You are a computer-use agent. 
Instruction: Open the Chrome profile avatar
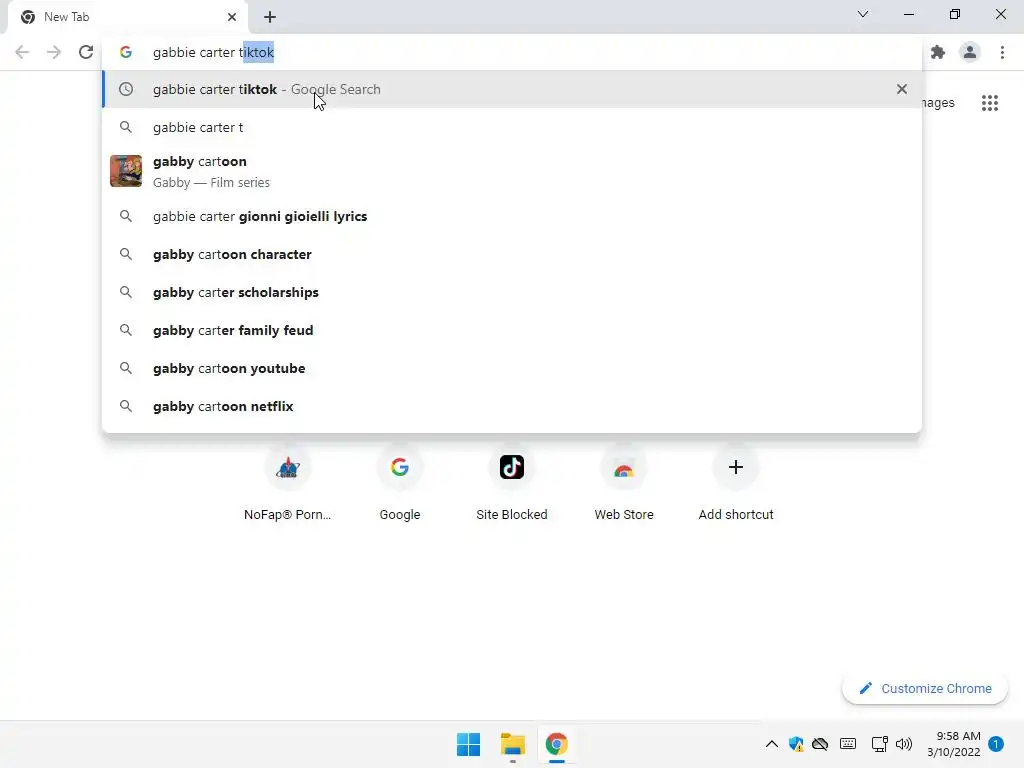click(x=970, y=52)
